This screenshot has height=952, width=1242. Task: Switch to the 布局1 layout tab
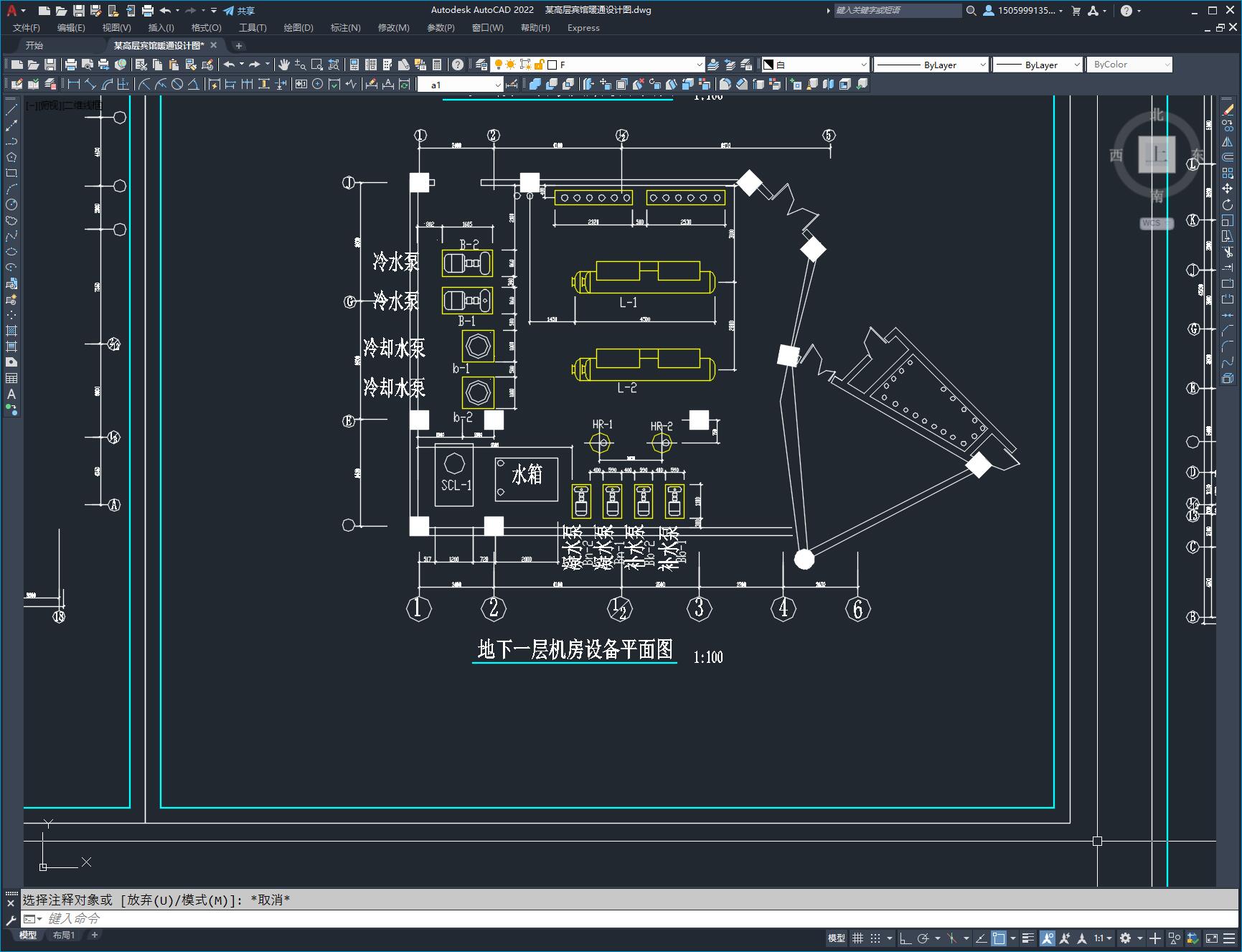(64, 935)
